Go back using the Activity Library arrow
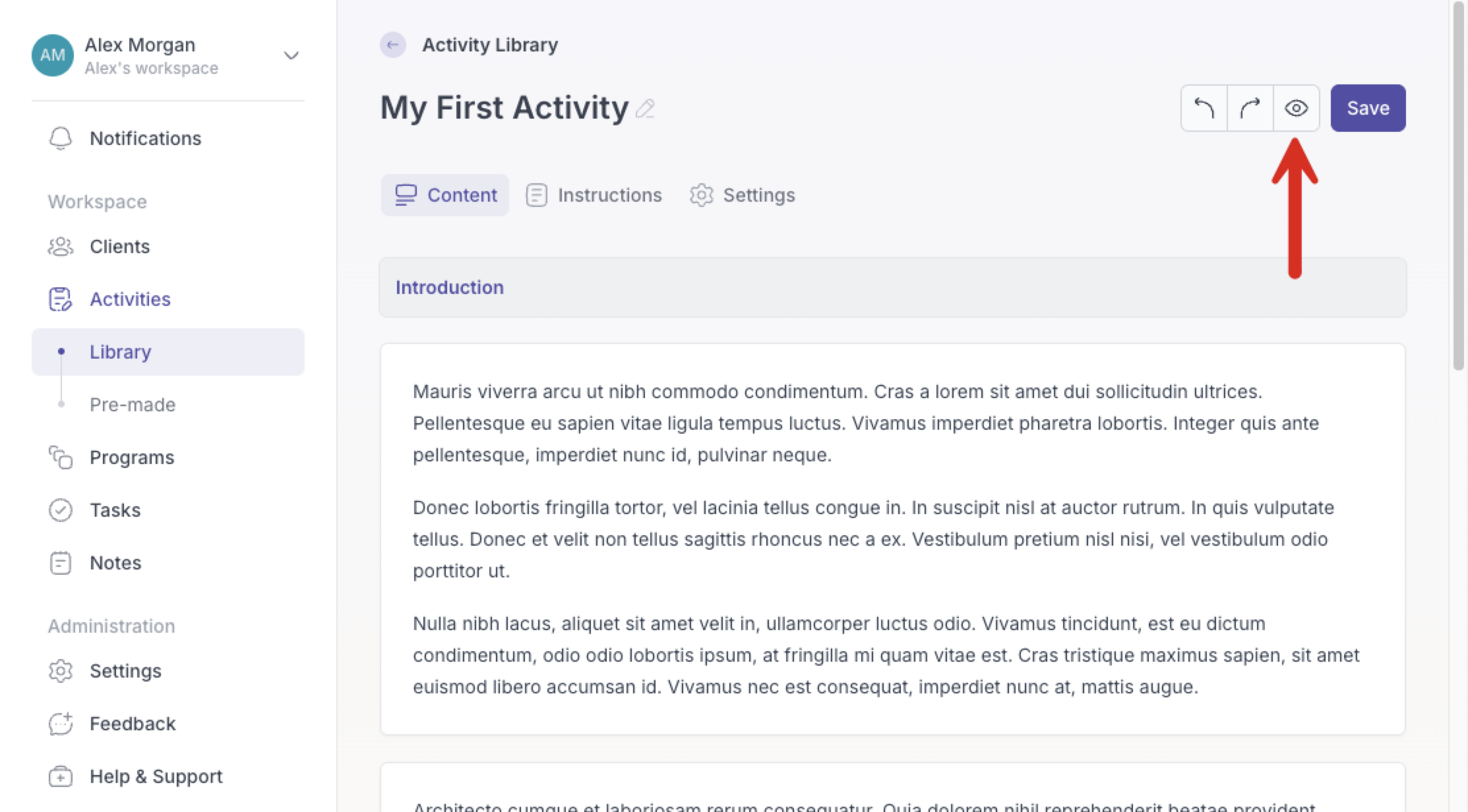The height and width of the screenshot is (812, 1468). [392, 45]
